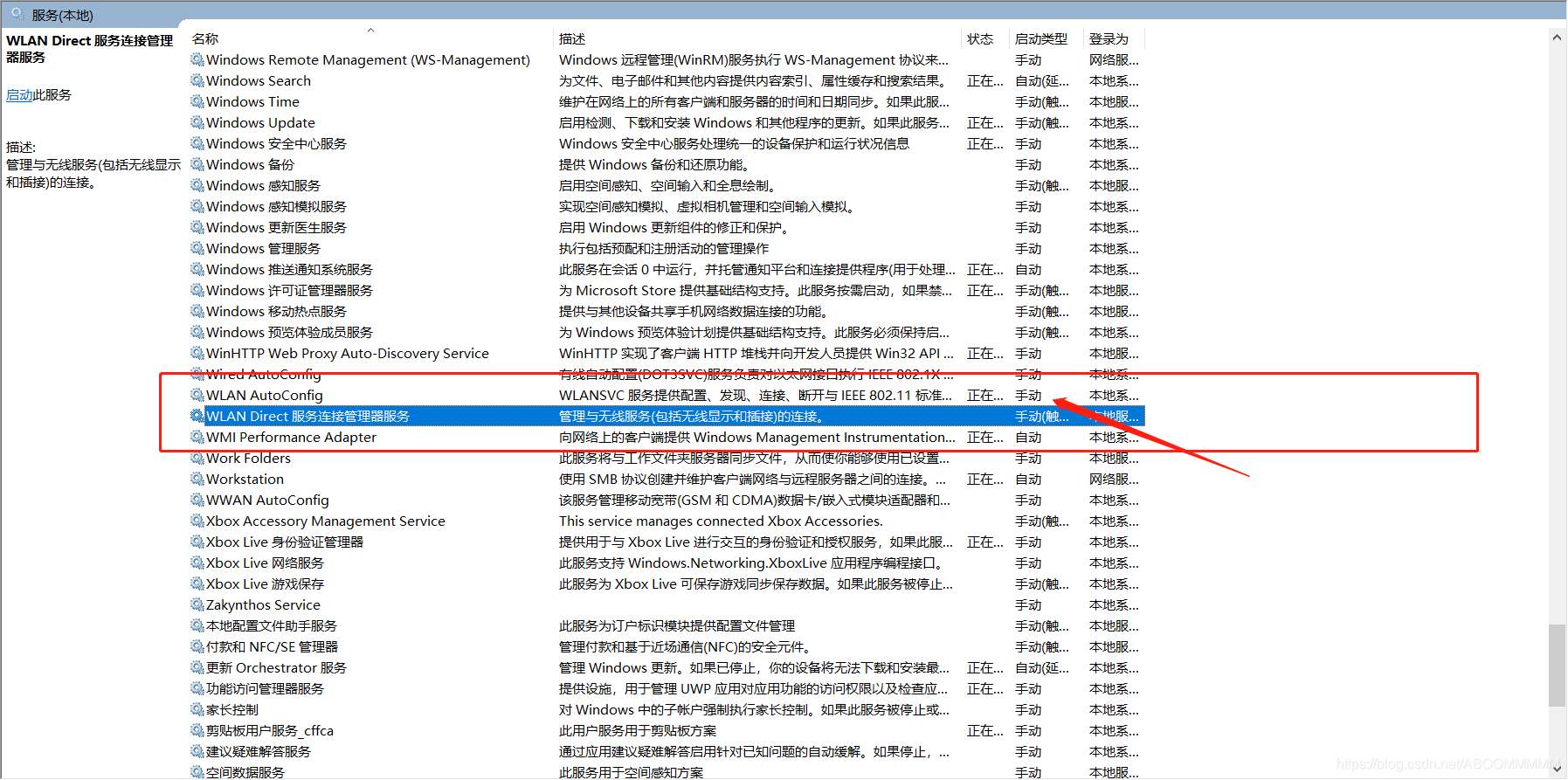The image size is (1568, 780).
Task: Select the Xbox Live 游戏保存 service name
Action: tap(265, 583)
